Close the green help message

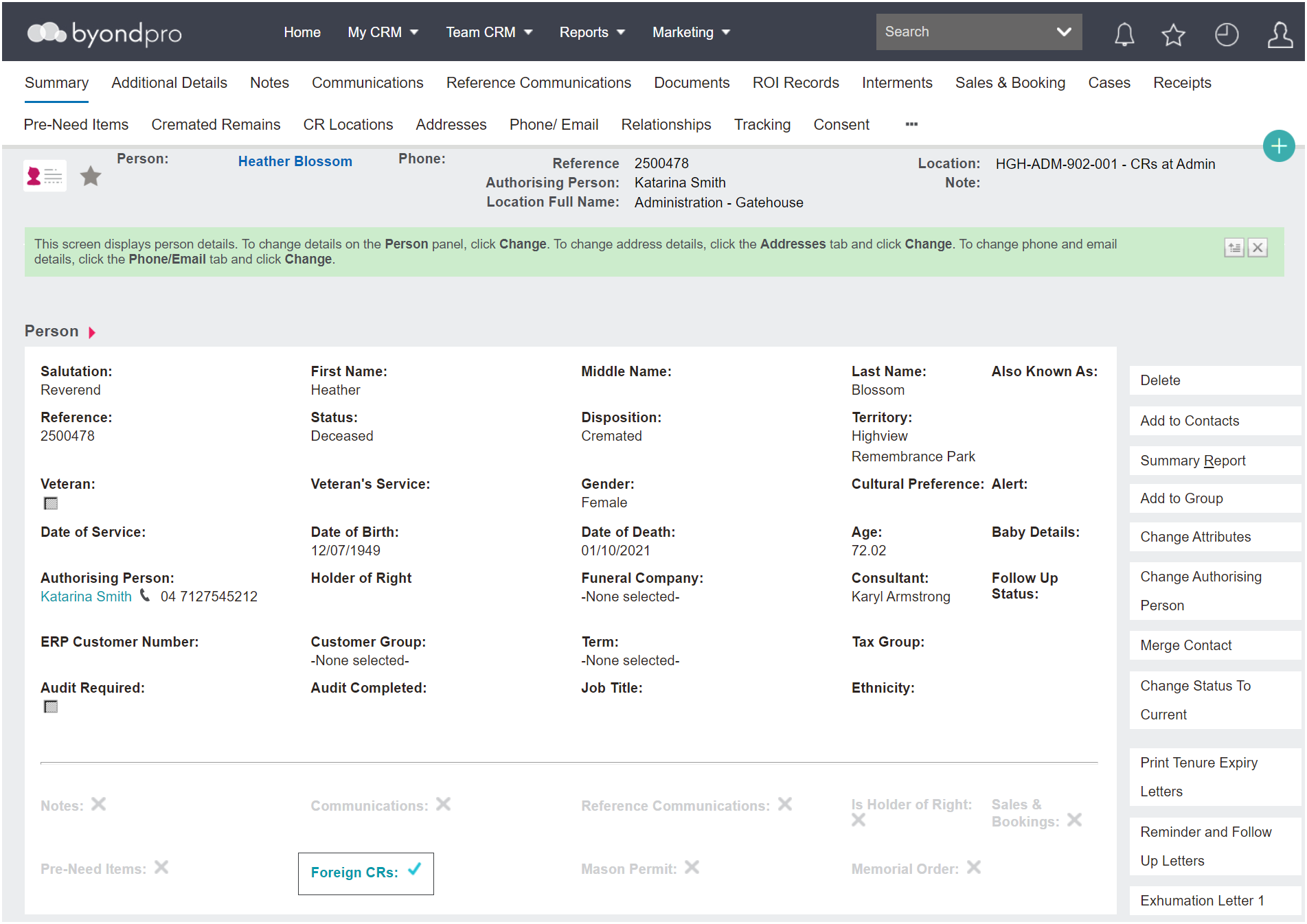coord(1258,248)
